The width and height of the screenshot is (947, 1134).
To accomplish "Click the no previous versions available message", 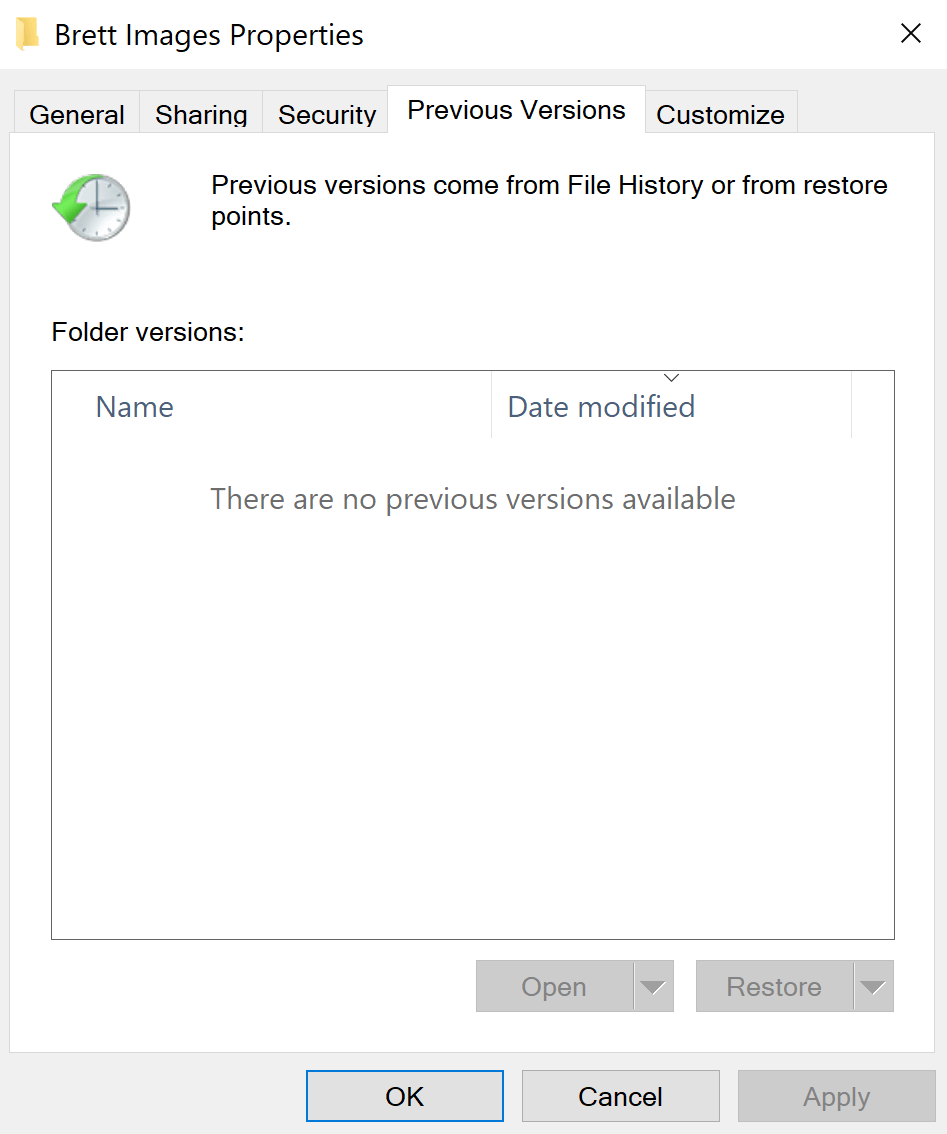I will point(472,499).
